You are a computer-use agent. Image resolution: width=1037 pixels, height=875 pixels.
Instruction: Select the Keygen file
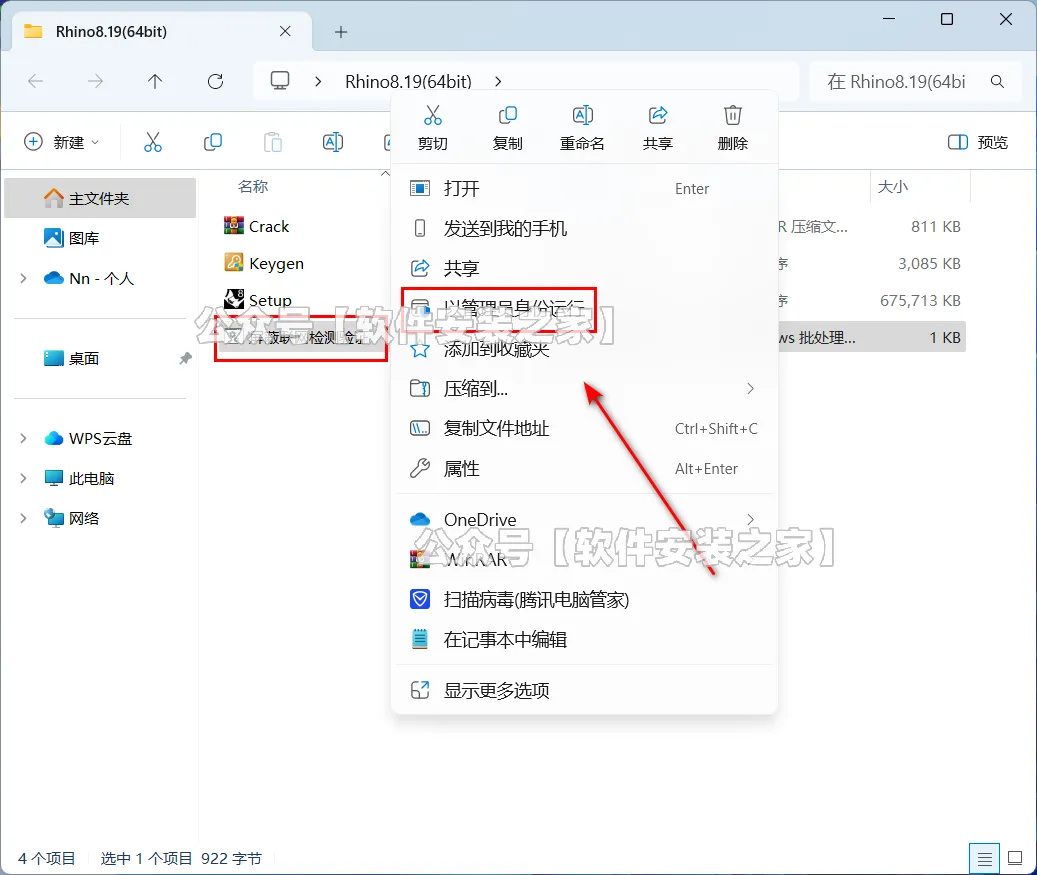(x=264, y=263)
